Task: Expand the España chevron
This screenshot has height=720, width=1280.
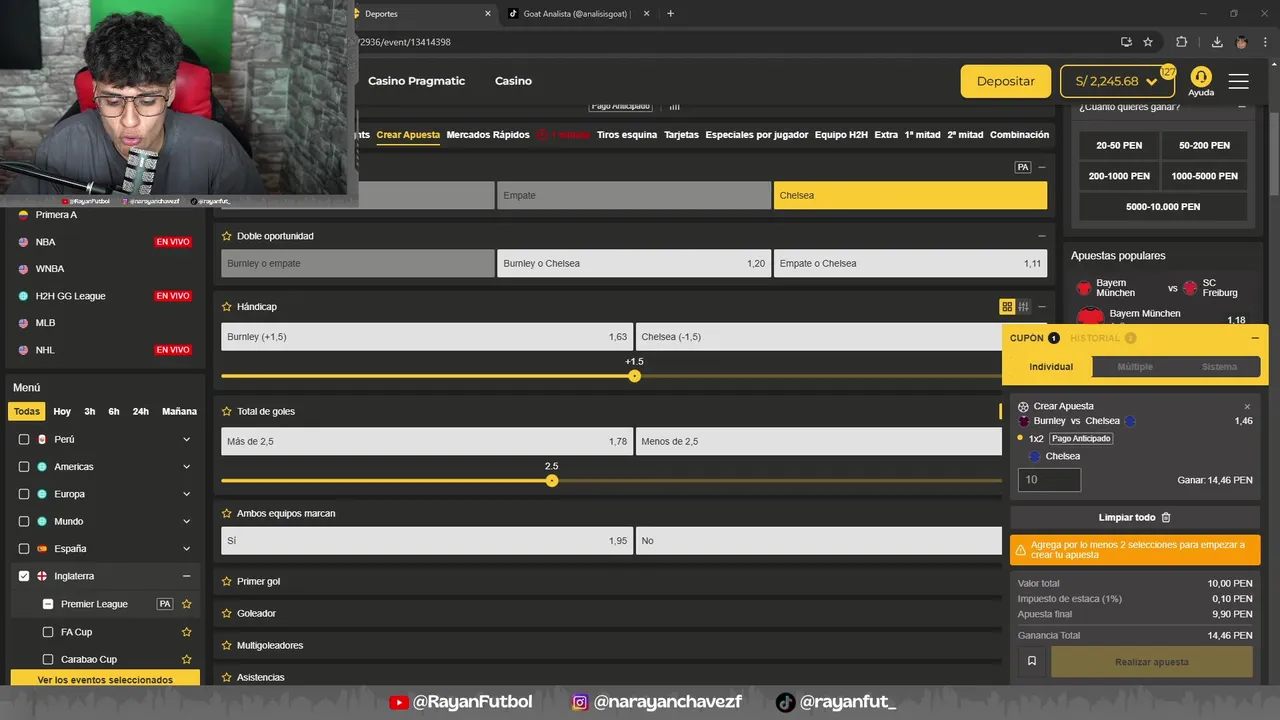Action: 186,548
